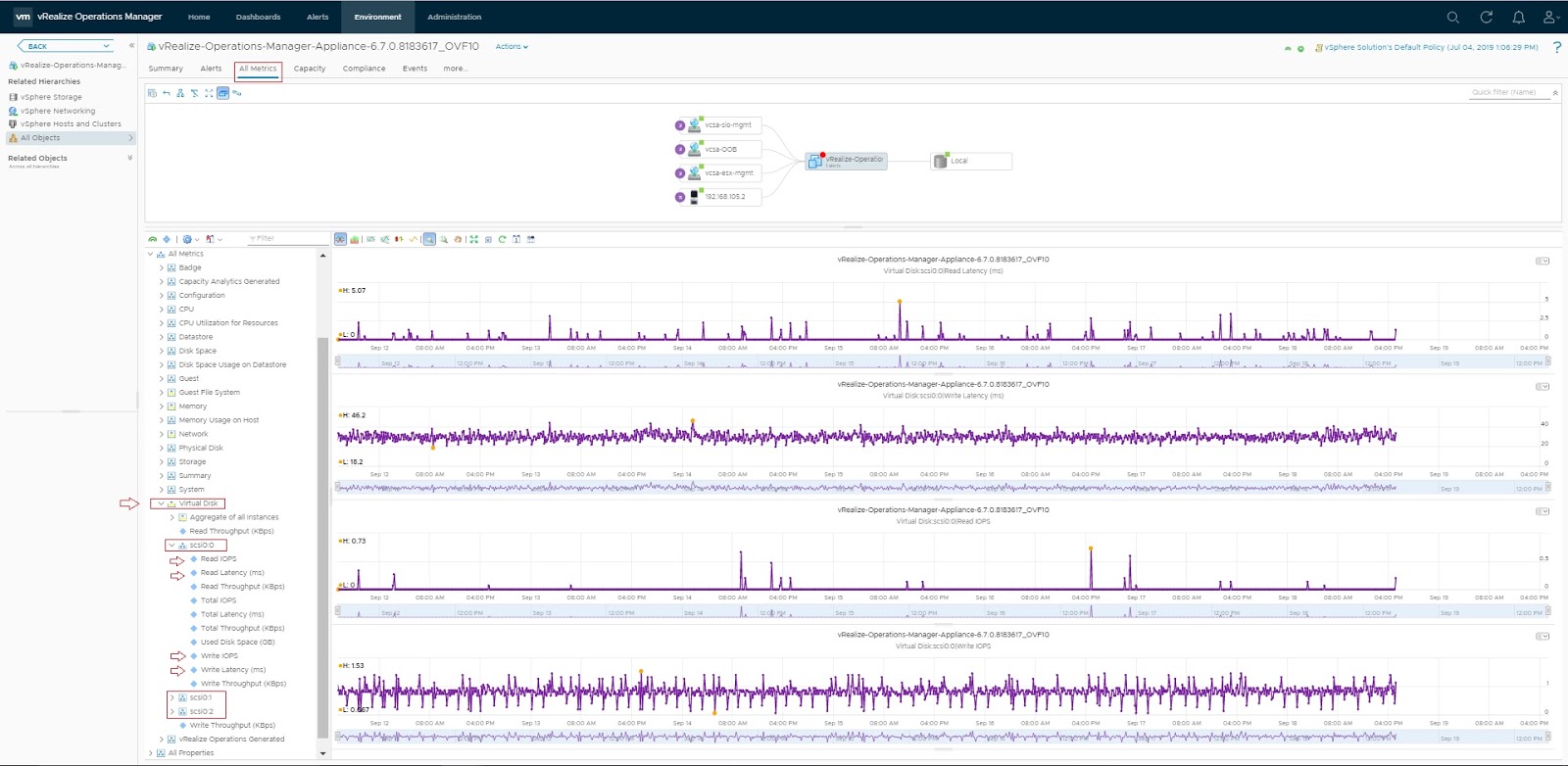Open the Home menu item
This screenshot has width=1568, height=766.
click(x=199, y=17)
